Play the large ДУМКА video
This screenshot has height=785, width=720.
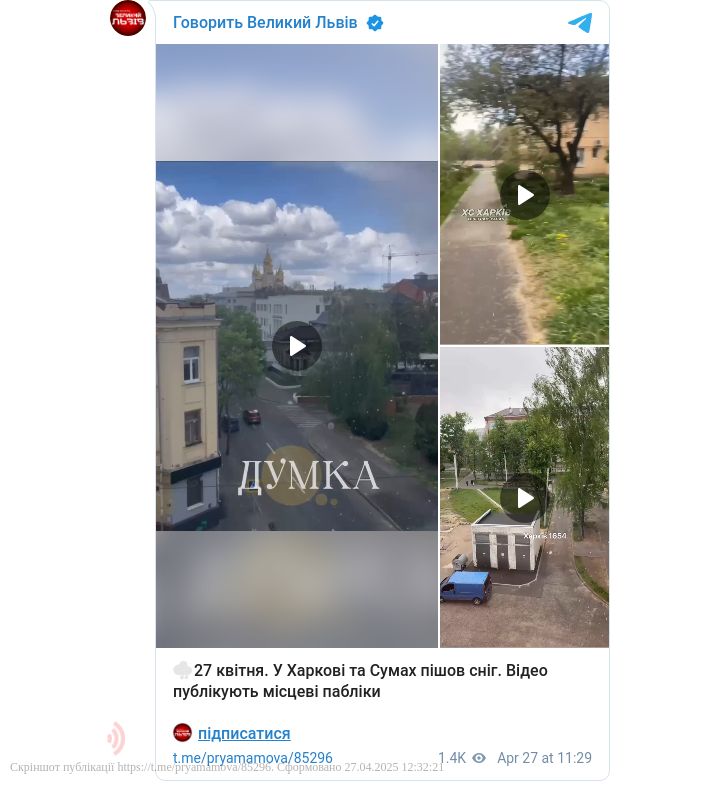297,346
